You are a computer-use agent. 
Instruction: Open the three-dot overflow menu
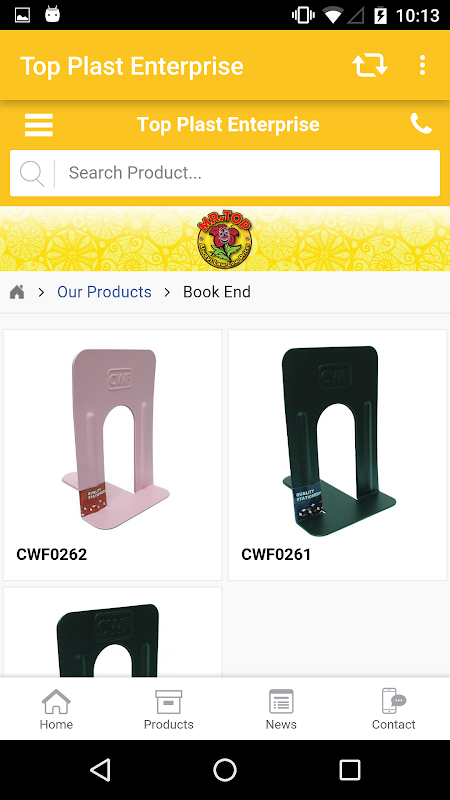pyautogui.click(x=422, y=66)
